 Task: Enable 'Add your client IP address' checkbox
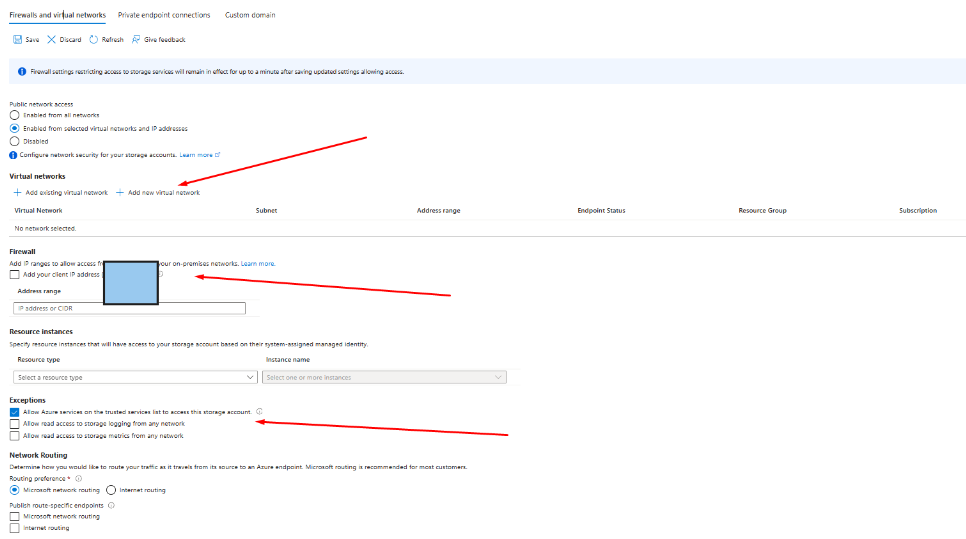tap(14, 274)
